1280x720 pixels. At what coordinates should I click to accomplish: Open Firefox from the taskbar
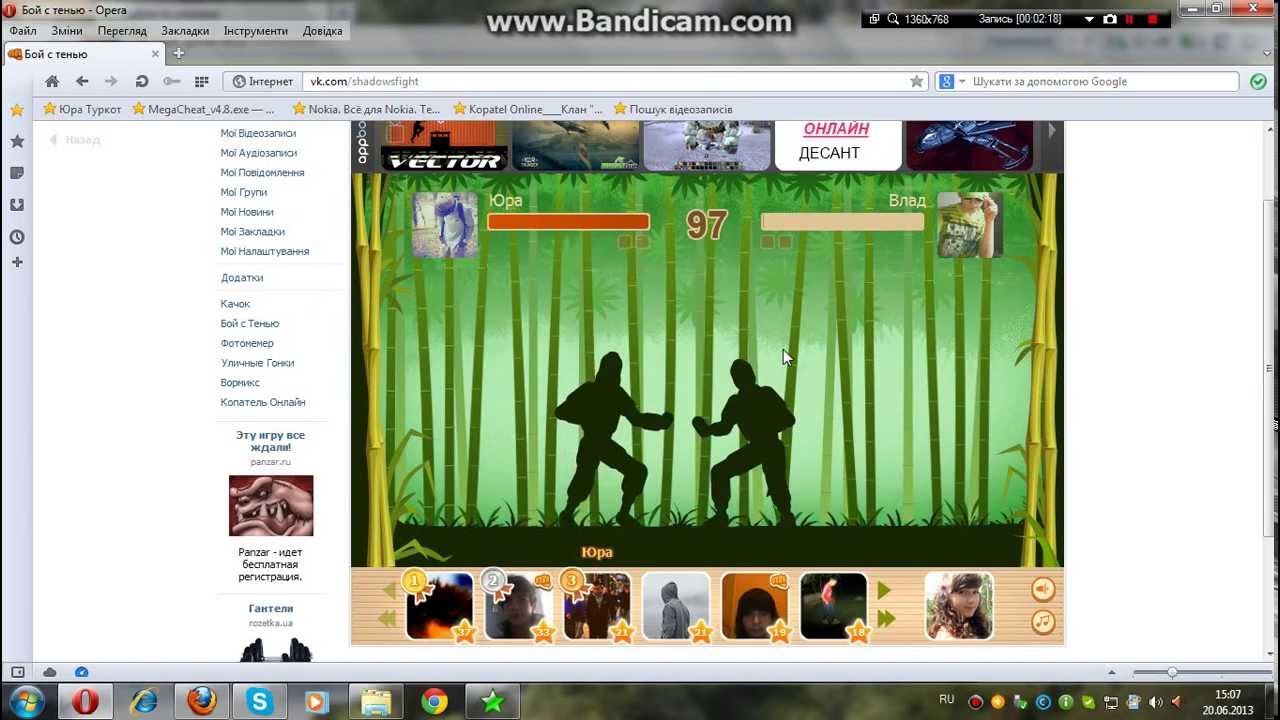click(202, 702)
